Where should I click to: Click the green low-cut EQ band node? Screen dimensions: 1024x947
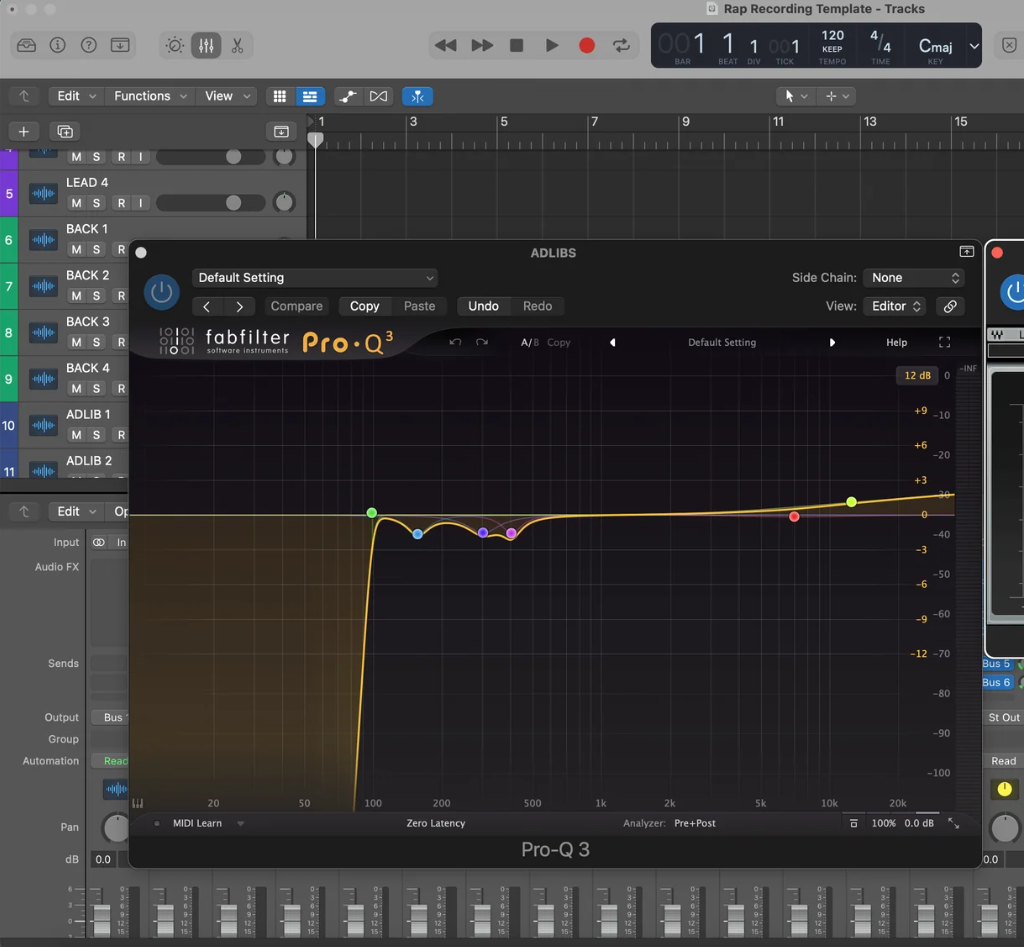coord(372,513)
